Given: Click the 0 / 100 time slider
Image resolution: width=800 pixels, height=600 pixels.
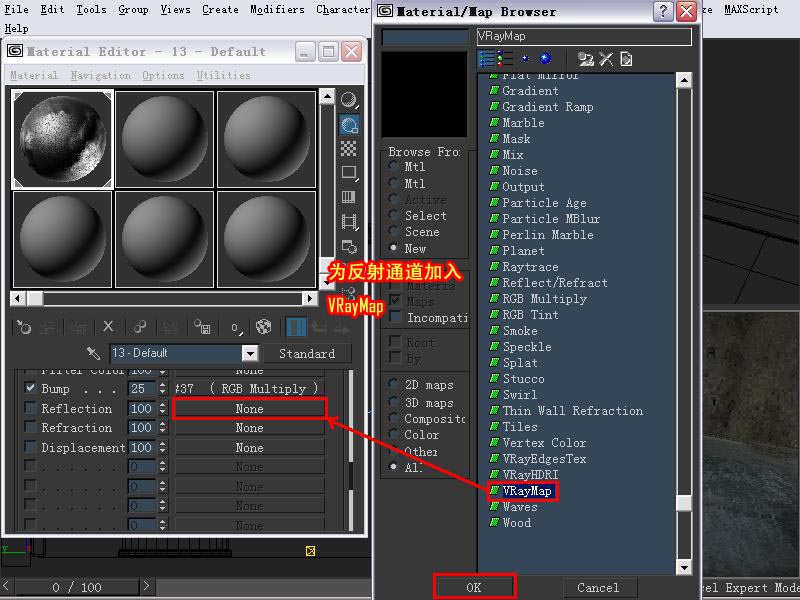Looking at the screenshot, I should 77,587.
